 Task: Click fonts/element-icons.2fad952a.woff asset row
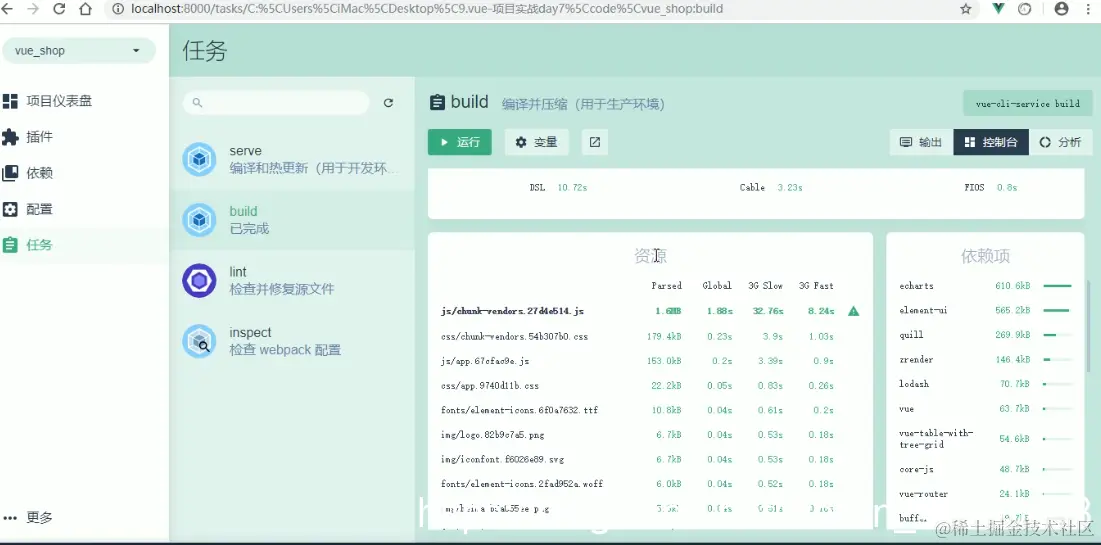[650, 484]
